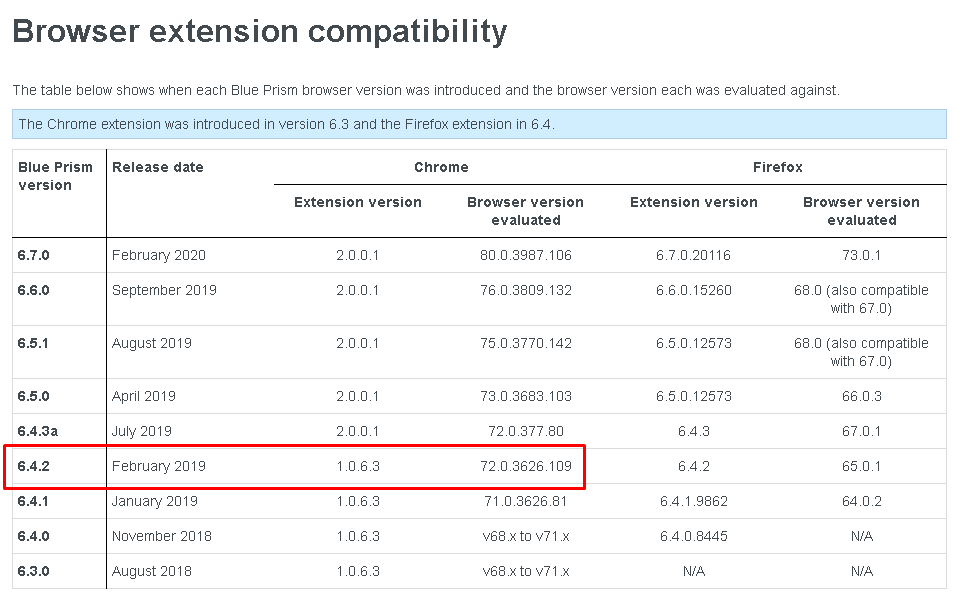
Task: Click the 'November 2018' release date
Action: (x=162, y=536)
